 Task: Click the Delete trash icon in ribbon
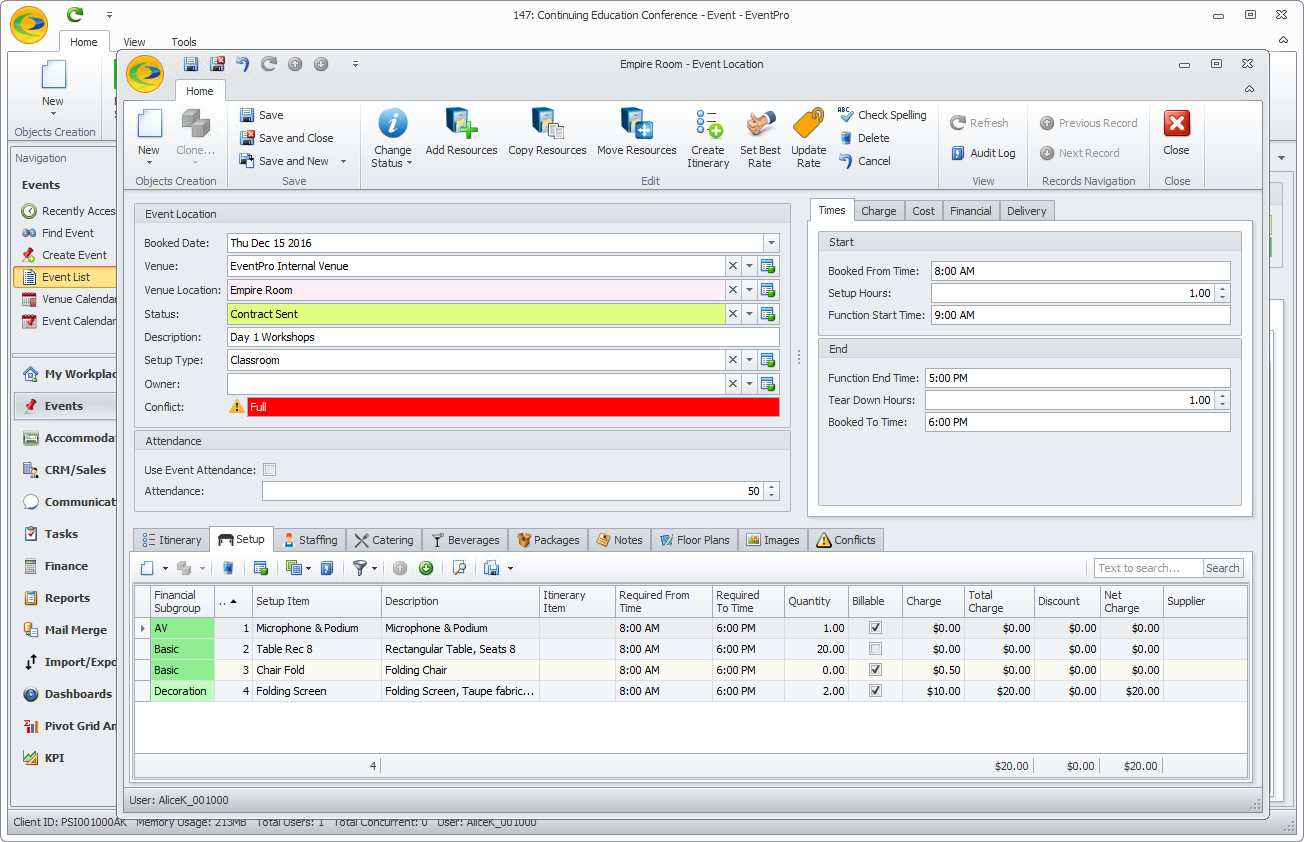[x=846, y=138]
